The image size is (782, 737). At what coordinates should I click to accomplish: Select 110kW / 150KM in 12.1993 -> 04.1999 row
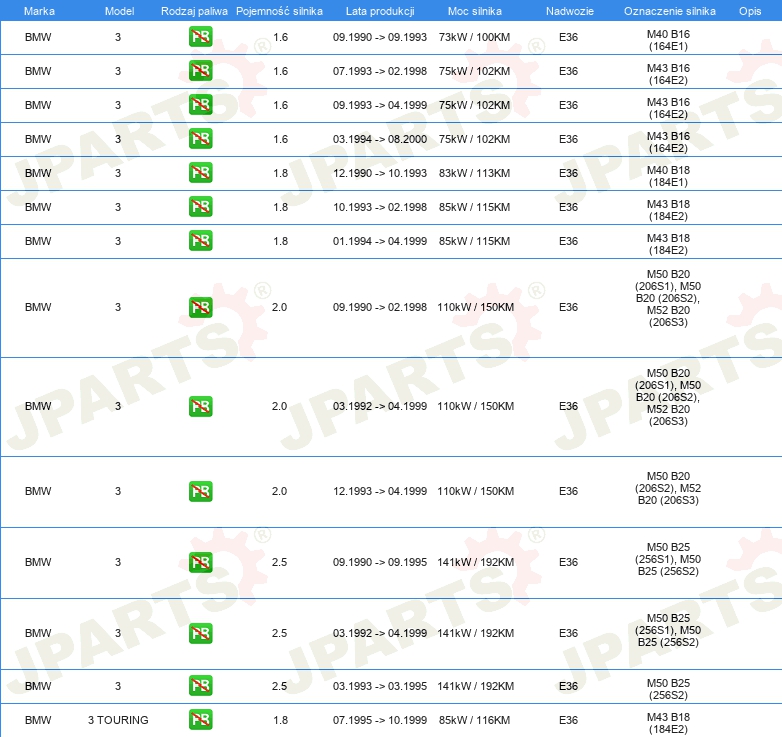(x=476, y=491)
